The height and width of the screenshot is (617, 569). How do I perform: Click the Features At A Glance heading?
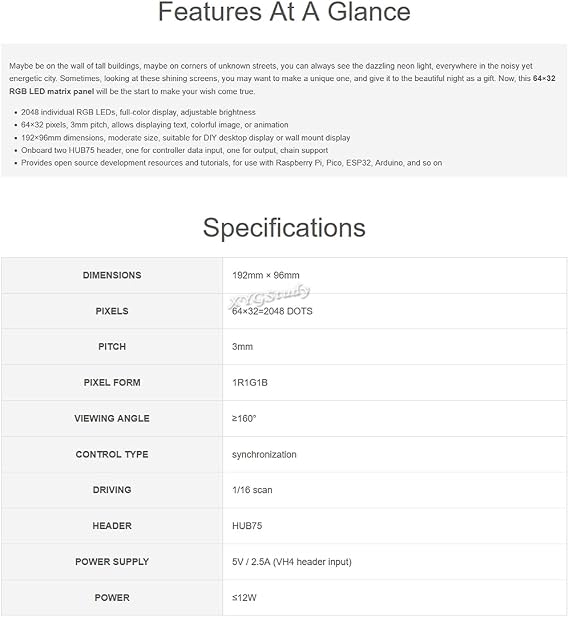point(284,12)
